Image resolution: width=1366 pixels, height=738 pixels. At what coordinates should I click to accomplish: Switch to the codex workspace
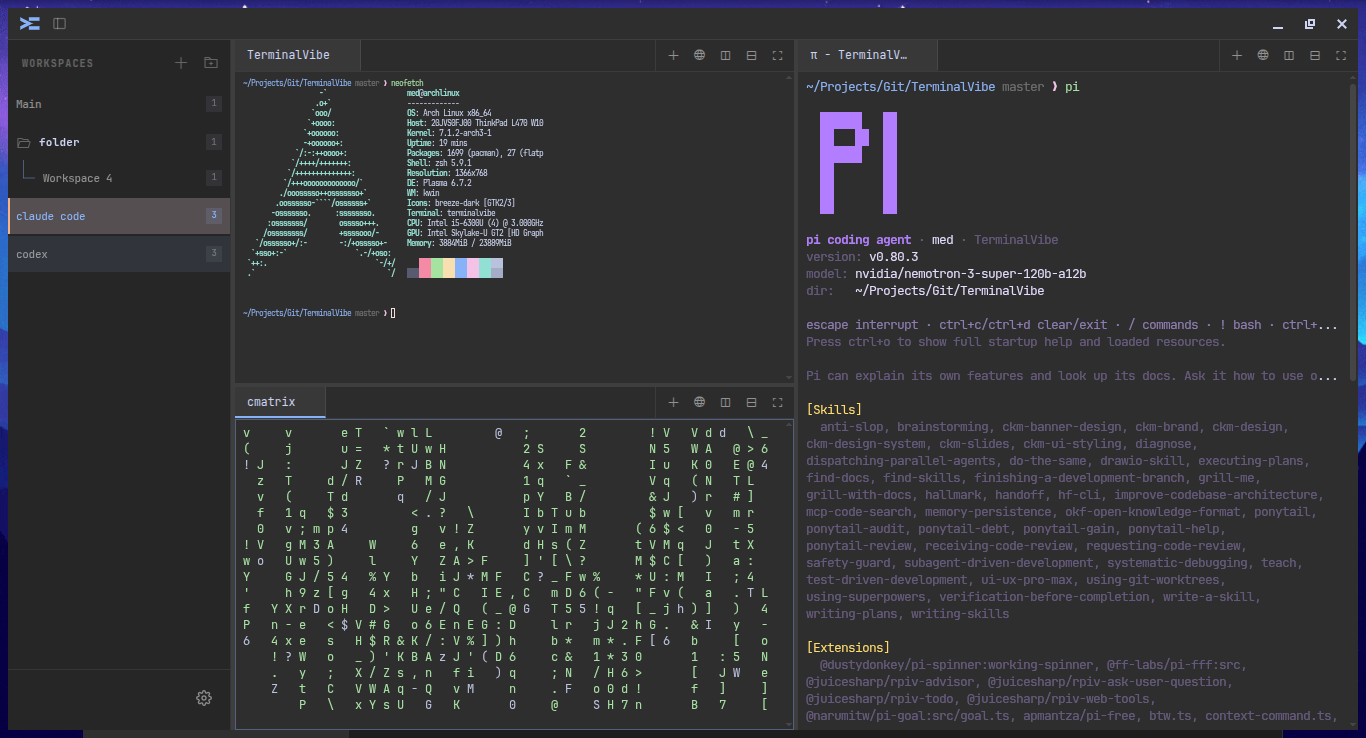coord(119,254)
